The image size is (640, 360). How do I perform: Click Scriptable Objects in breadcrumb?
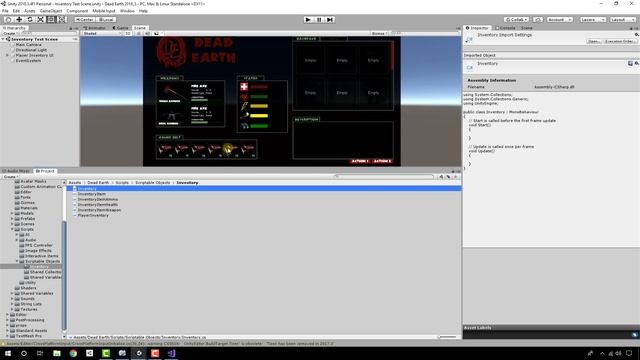[x=153, y=182]
